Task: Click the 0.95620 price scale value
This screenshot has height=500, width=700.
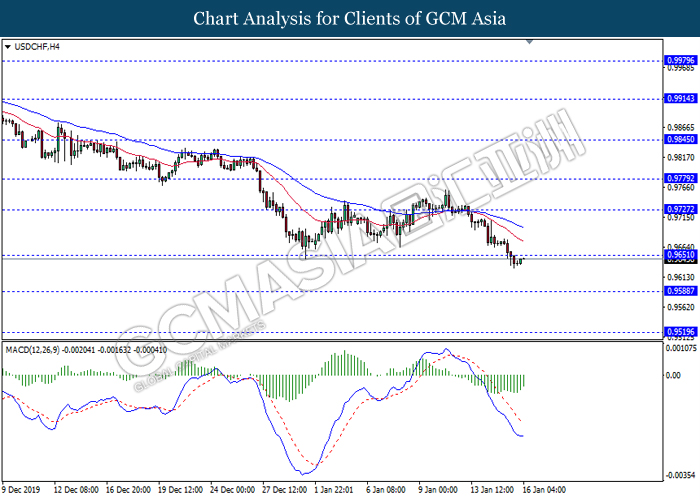Action: [x=681, y=307]
